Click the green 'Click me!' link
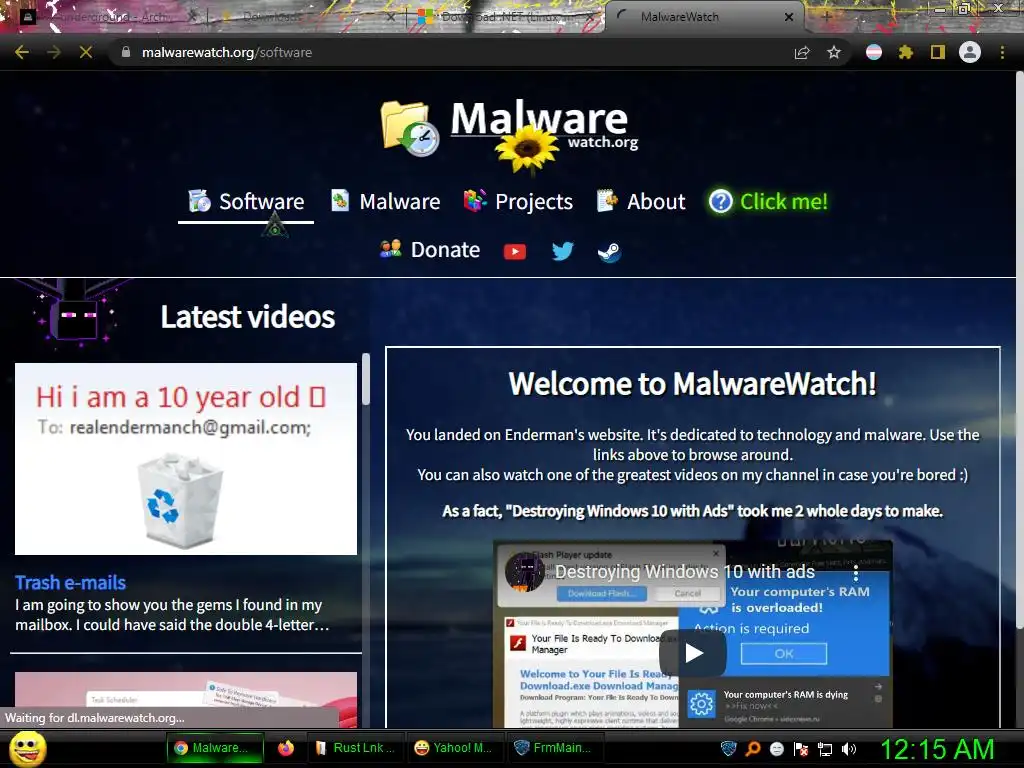The width and height of the screenshot is (1024, 768). click(x=769, y=201)
